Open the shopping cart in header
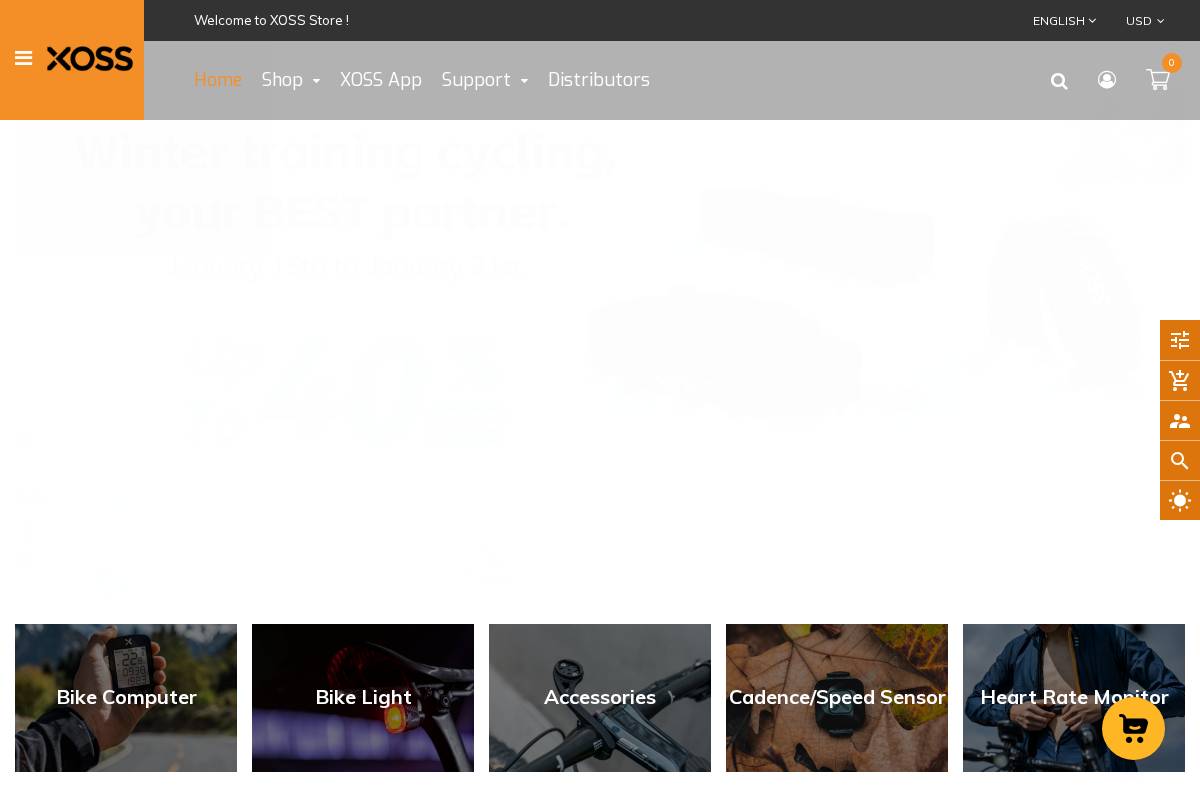 point(1158,80)
